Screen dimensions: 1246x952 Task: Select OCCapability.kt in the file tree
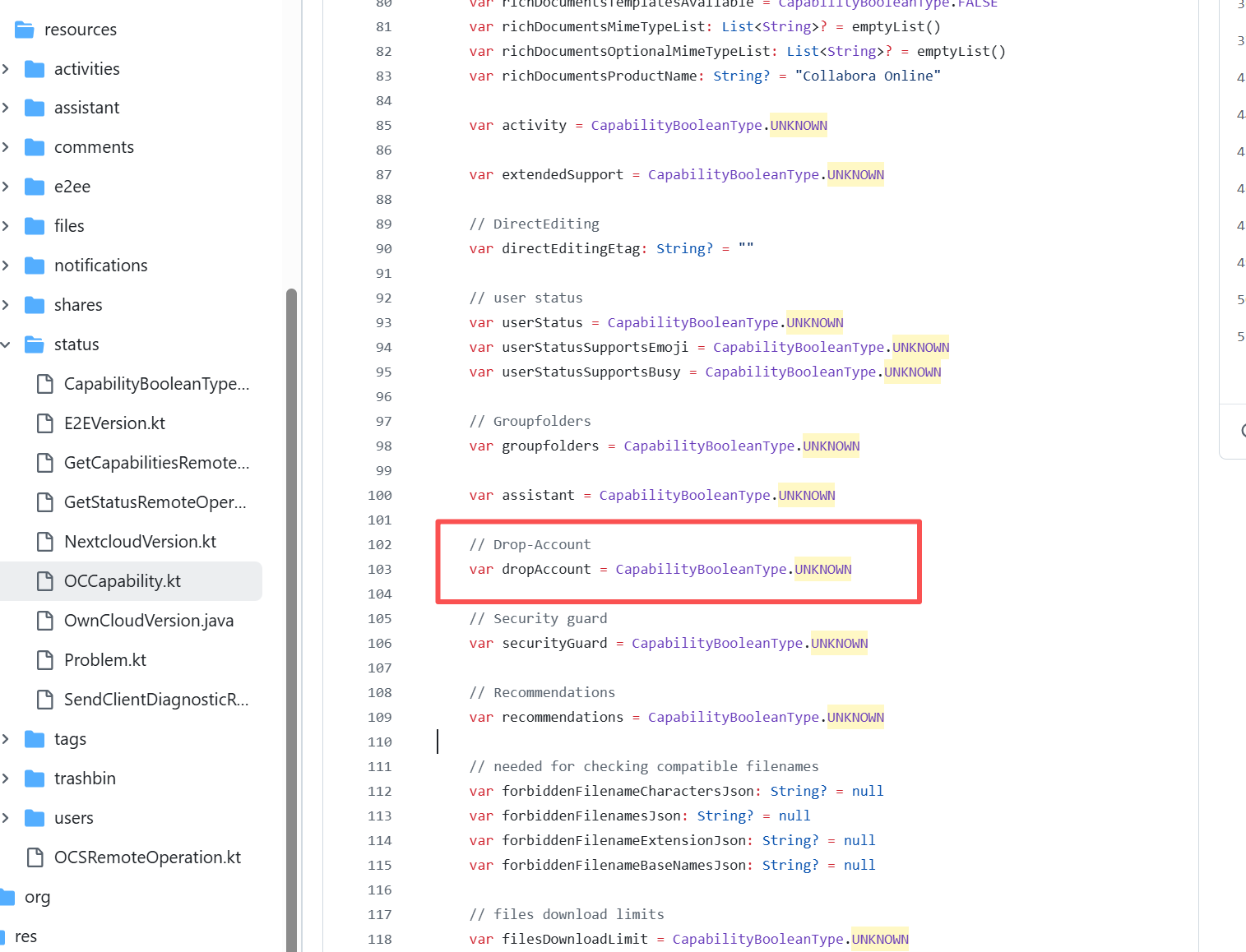(122, 581)
